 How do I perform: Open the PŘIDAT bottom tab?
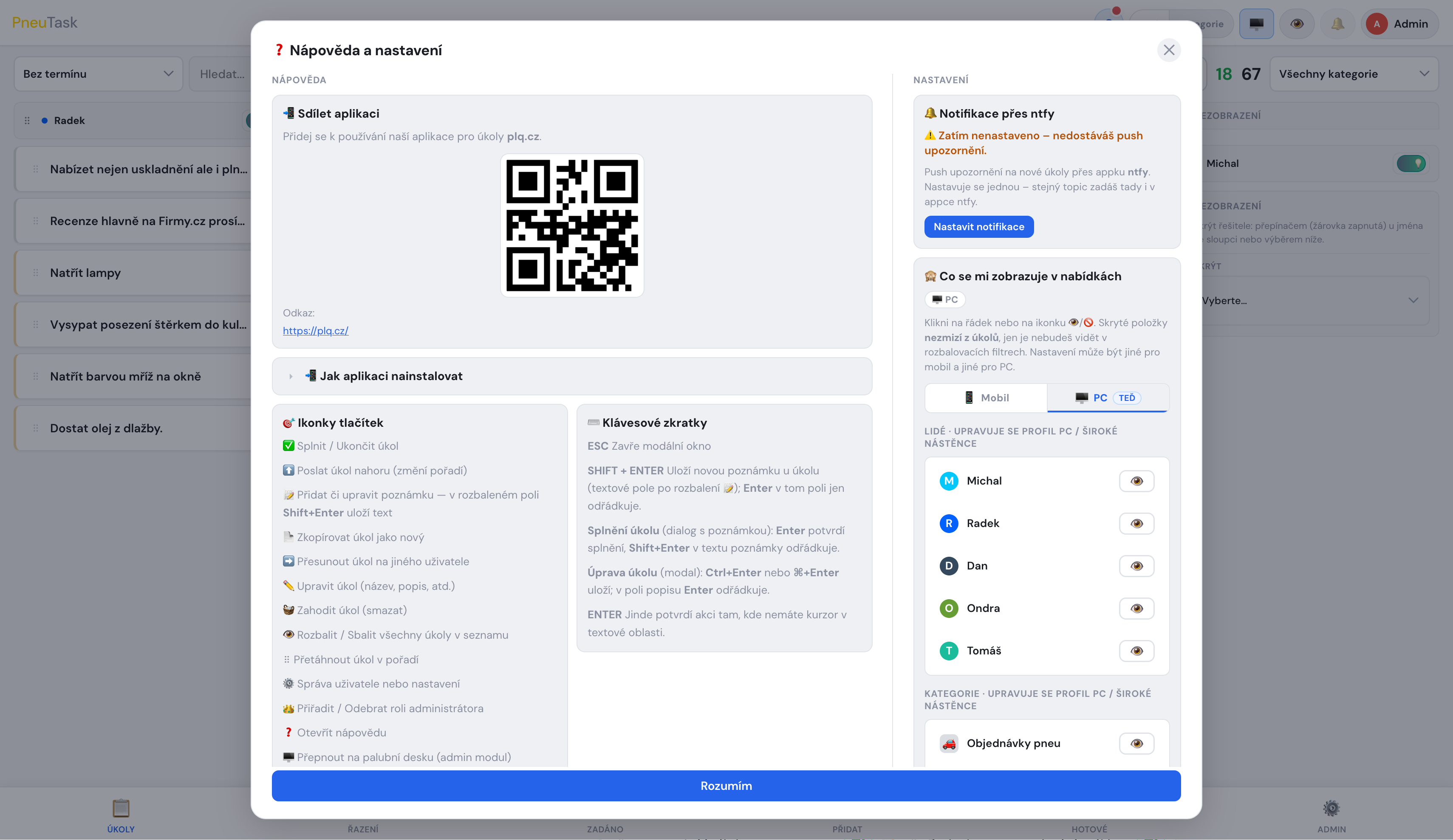click(x=847, y=829)
